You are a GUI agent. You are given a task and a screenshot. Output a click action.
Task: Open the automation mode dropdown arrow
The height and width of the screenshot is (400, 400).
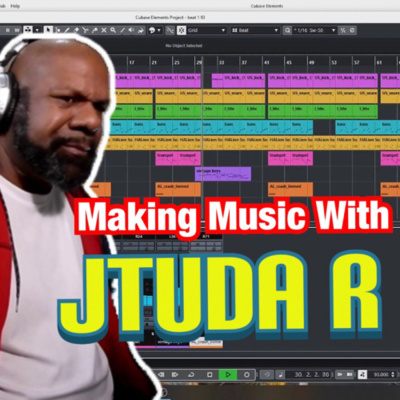(37, 30)
